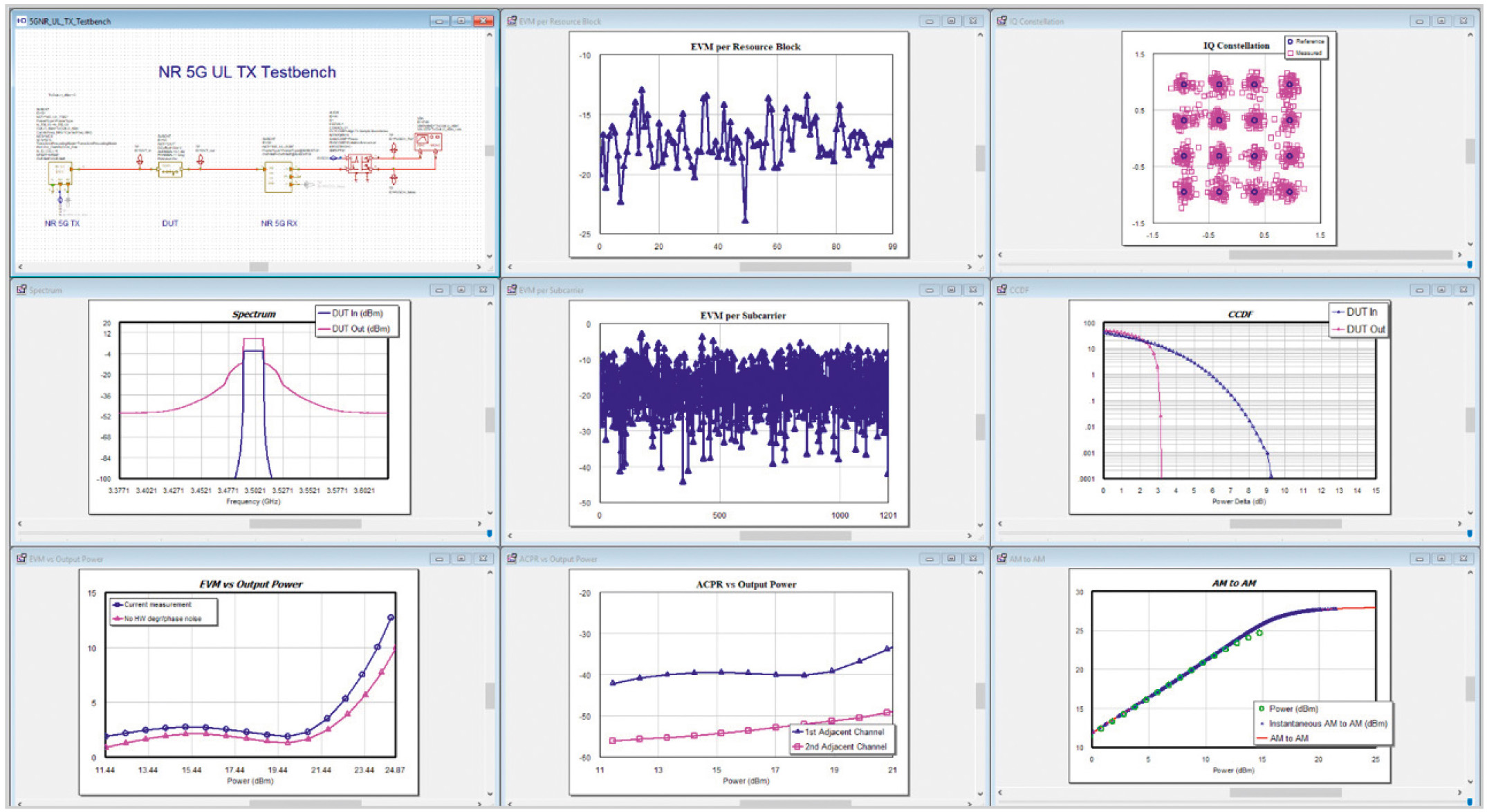Click the EVM per Subcarrier window icon

pos(512,290)
